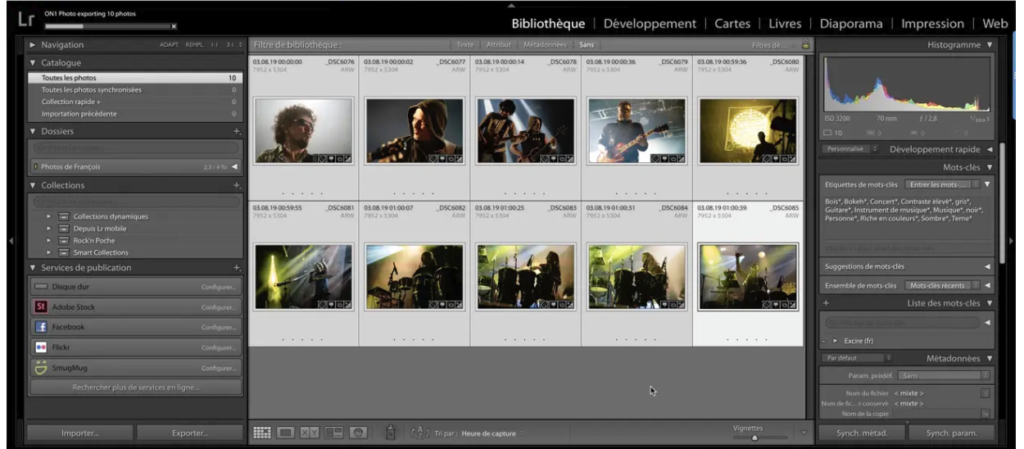The width and height of the screenshot is (1024, 449).
Task: Toggle the library filter lock icon
Action: [805, 45]
